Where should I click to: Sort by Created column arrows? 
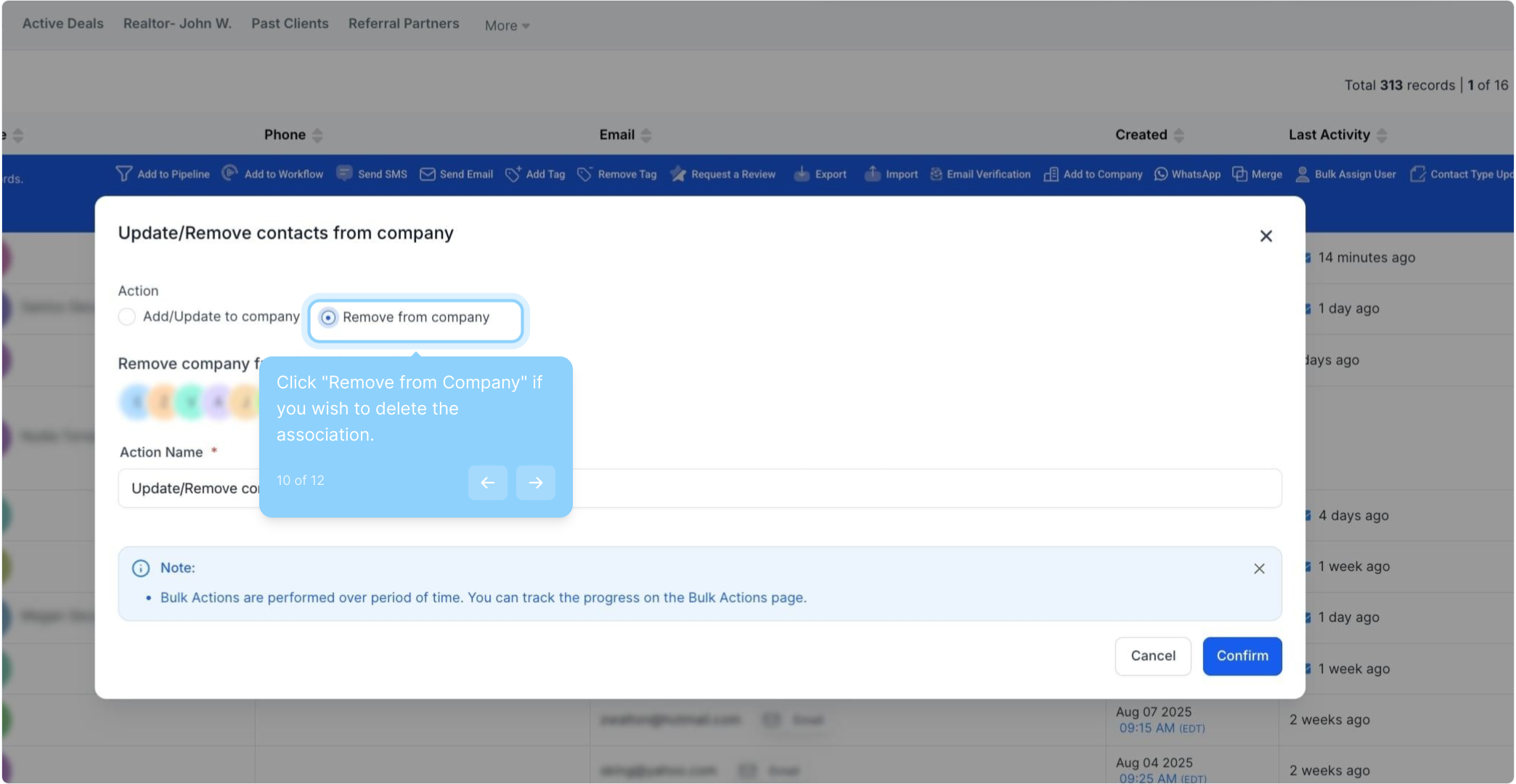pos(1178,135)
